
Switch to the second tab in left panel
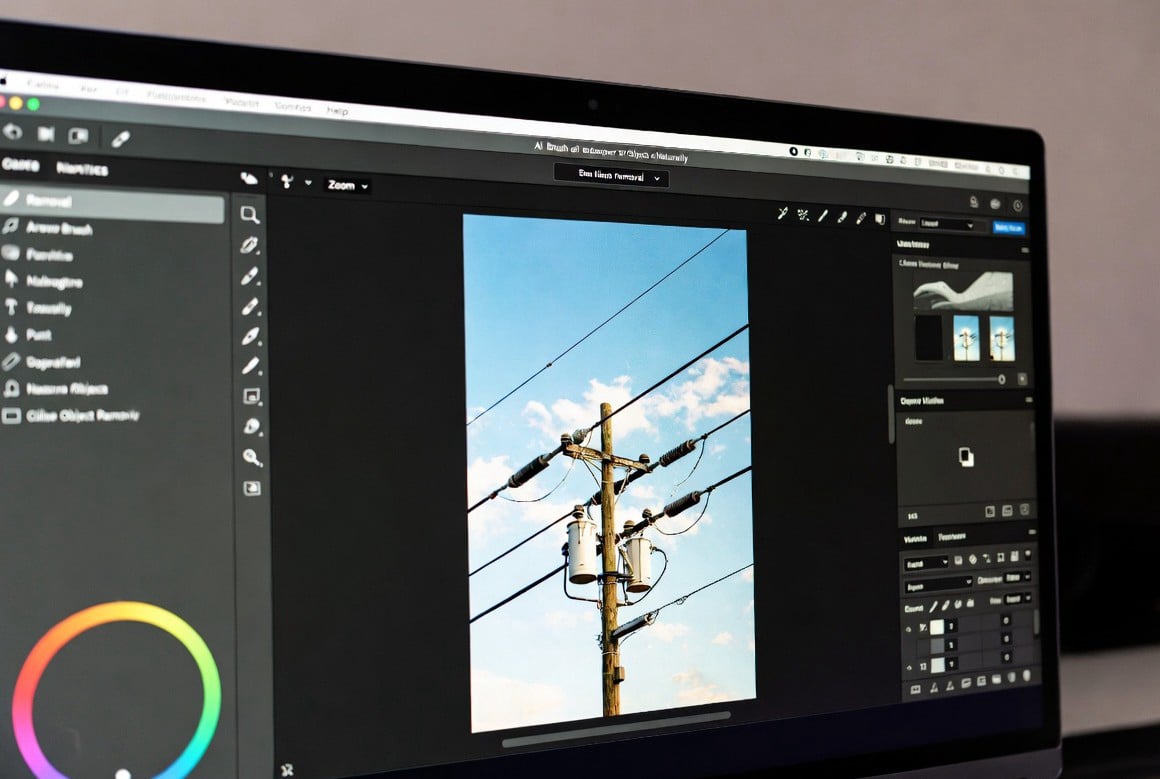coord(82,169)
